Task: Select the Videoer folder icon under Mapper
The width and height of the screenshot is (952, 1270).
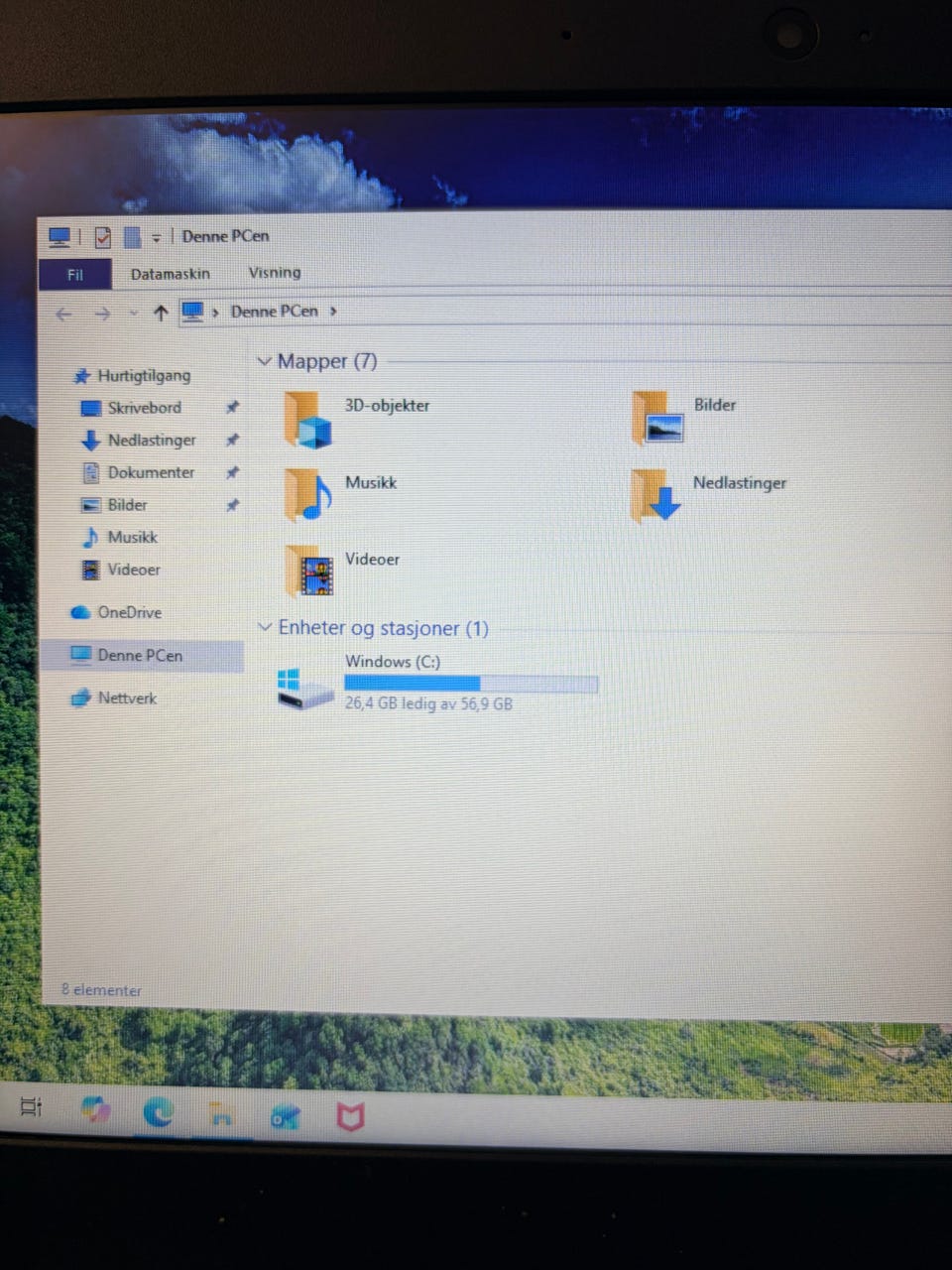Action: pos(309,571)
